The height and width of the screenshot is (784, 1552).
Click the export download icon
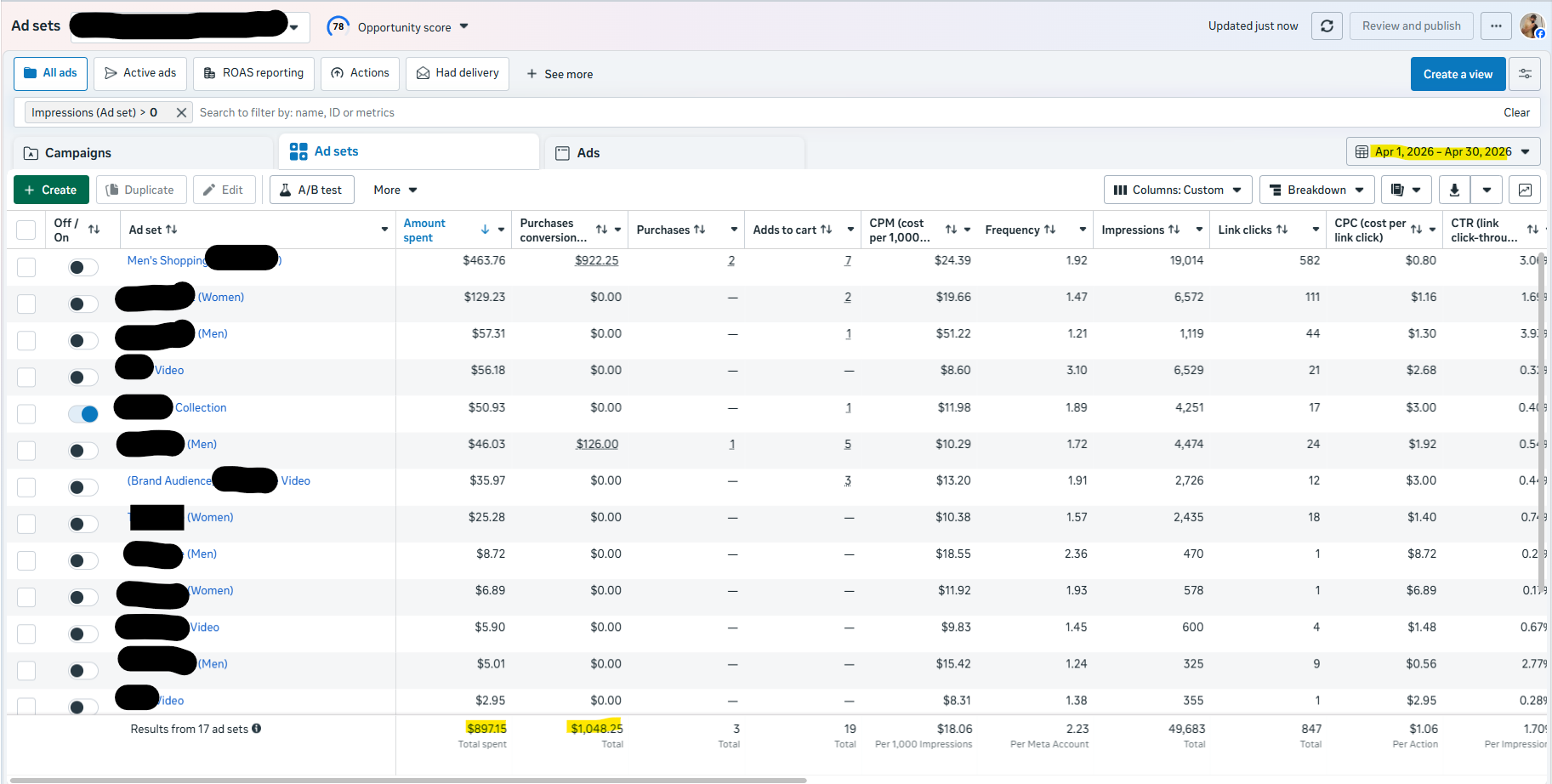tap(1454, 190)
